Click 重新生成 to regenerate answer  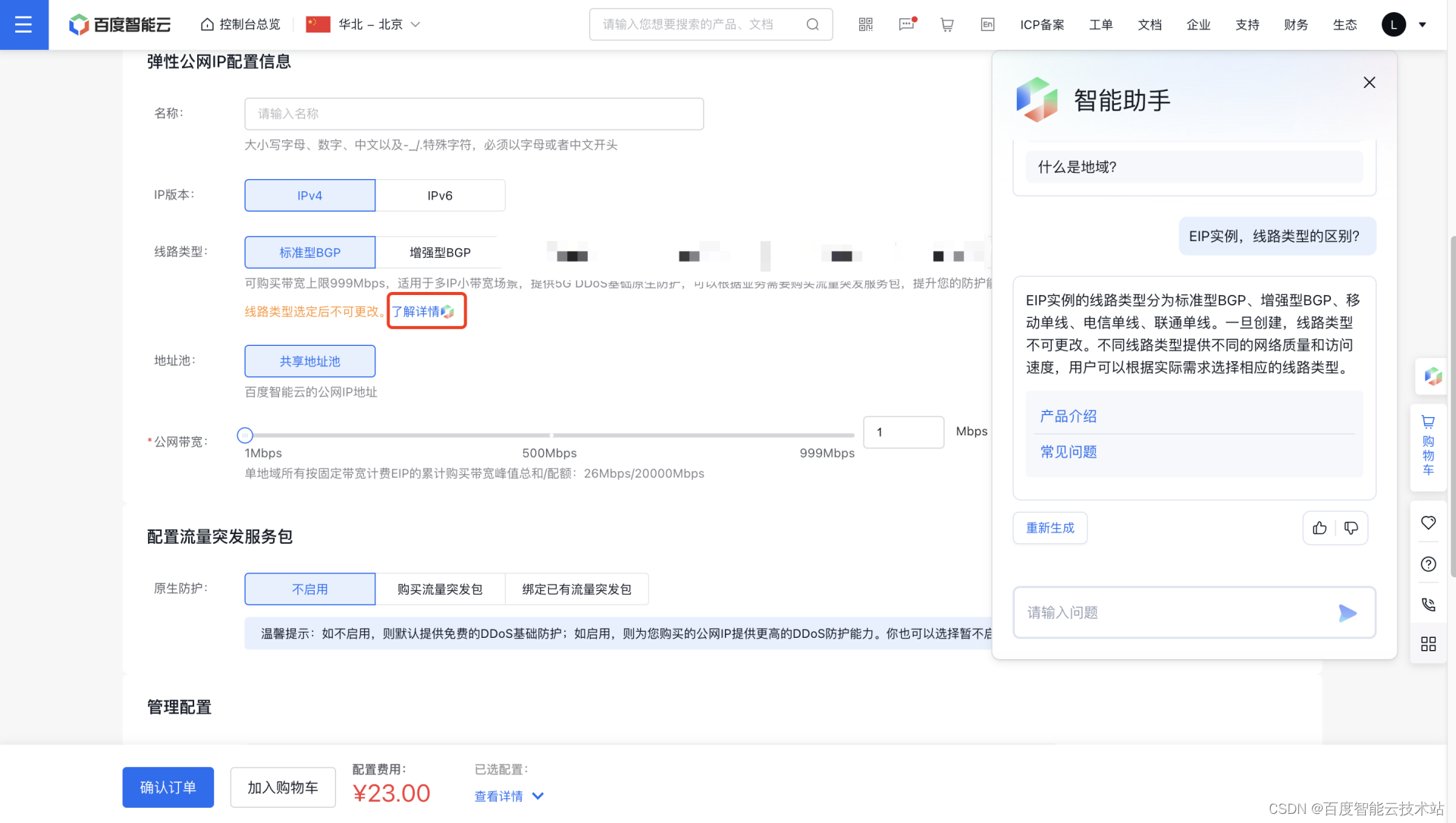1050,528
